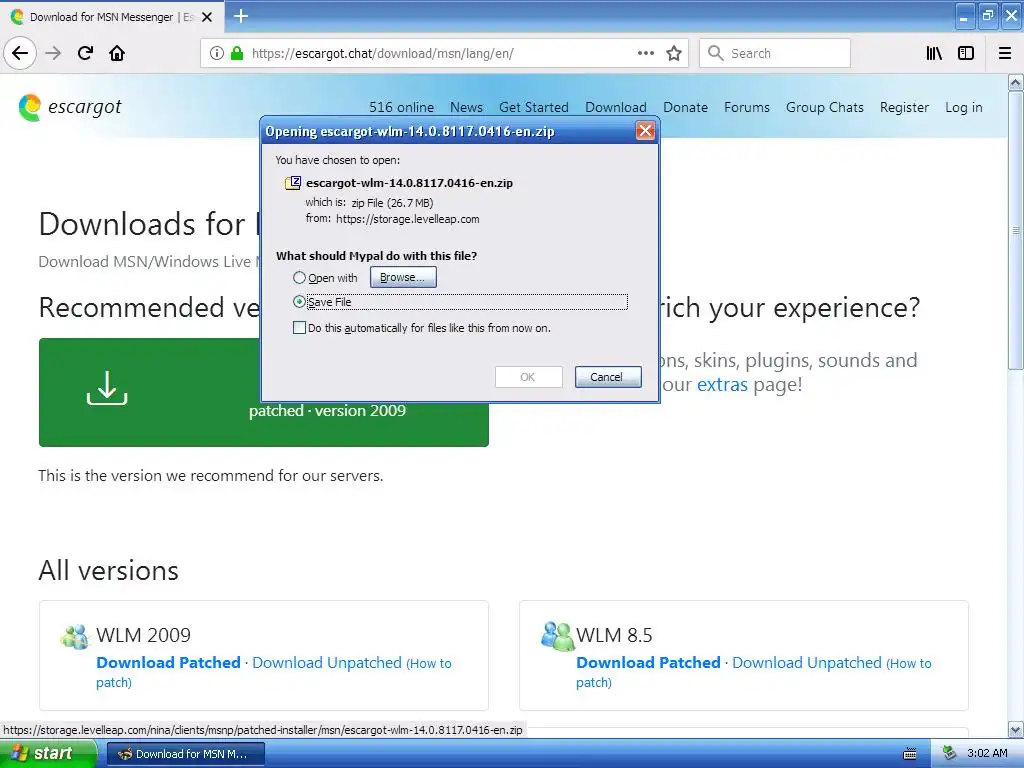
Task: Click the OK button in dialog
Action: pos(528,377)
